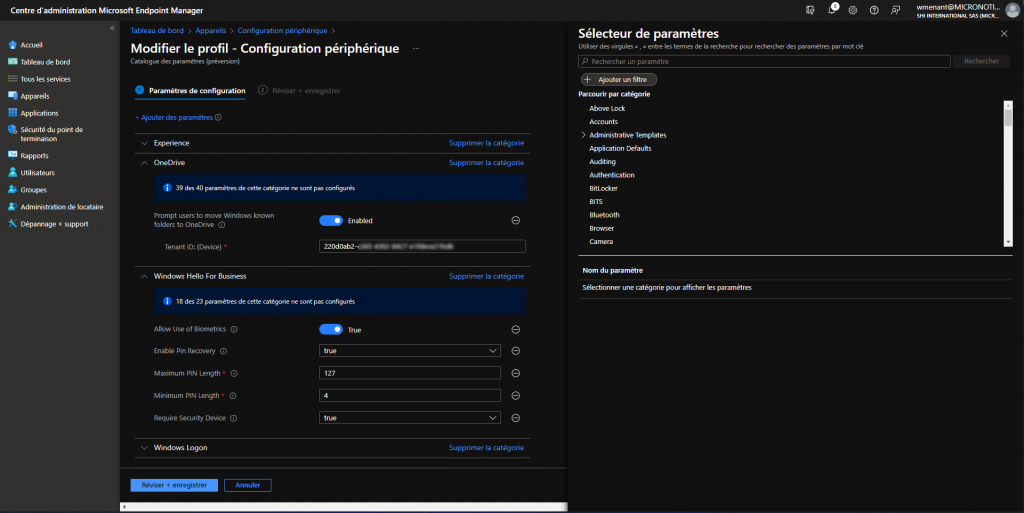Remove Maximum PIN Length setting
This screenshot has height=513, width=1024.
tap(515, 373)
